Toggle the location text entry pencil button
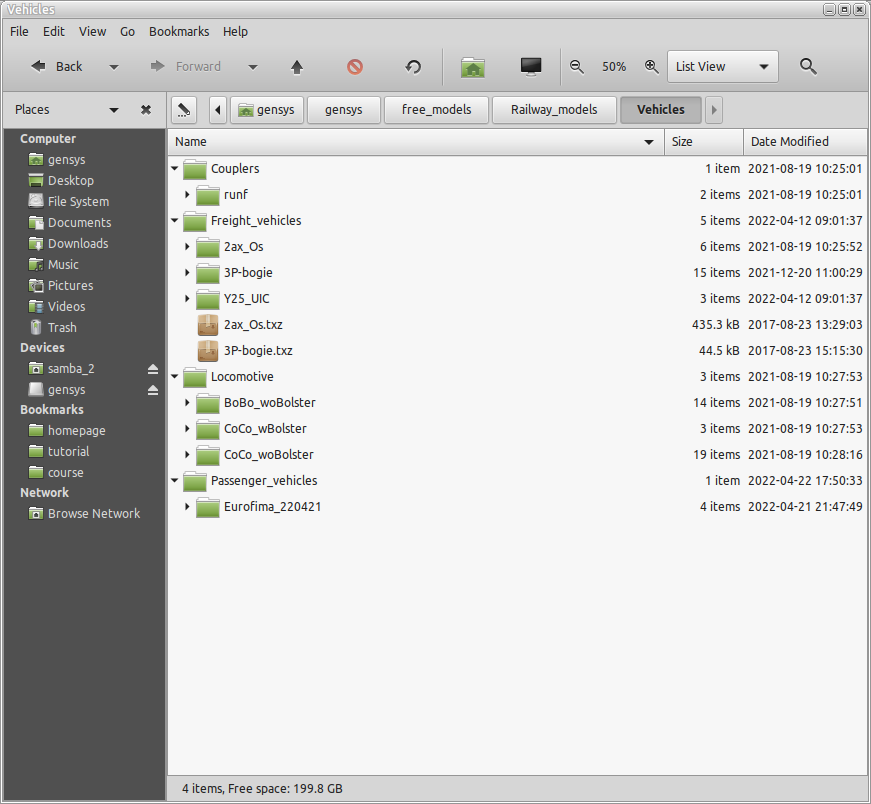Viewport: 871px width, 804px height. point(184,110)
